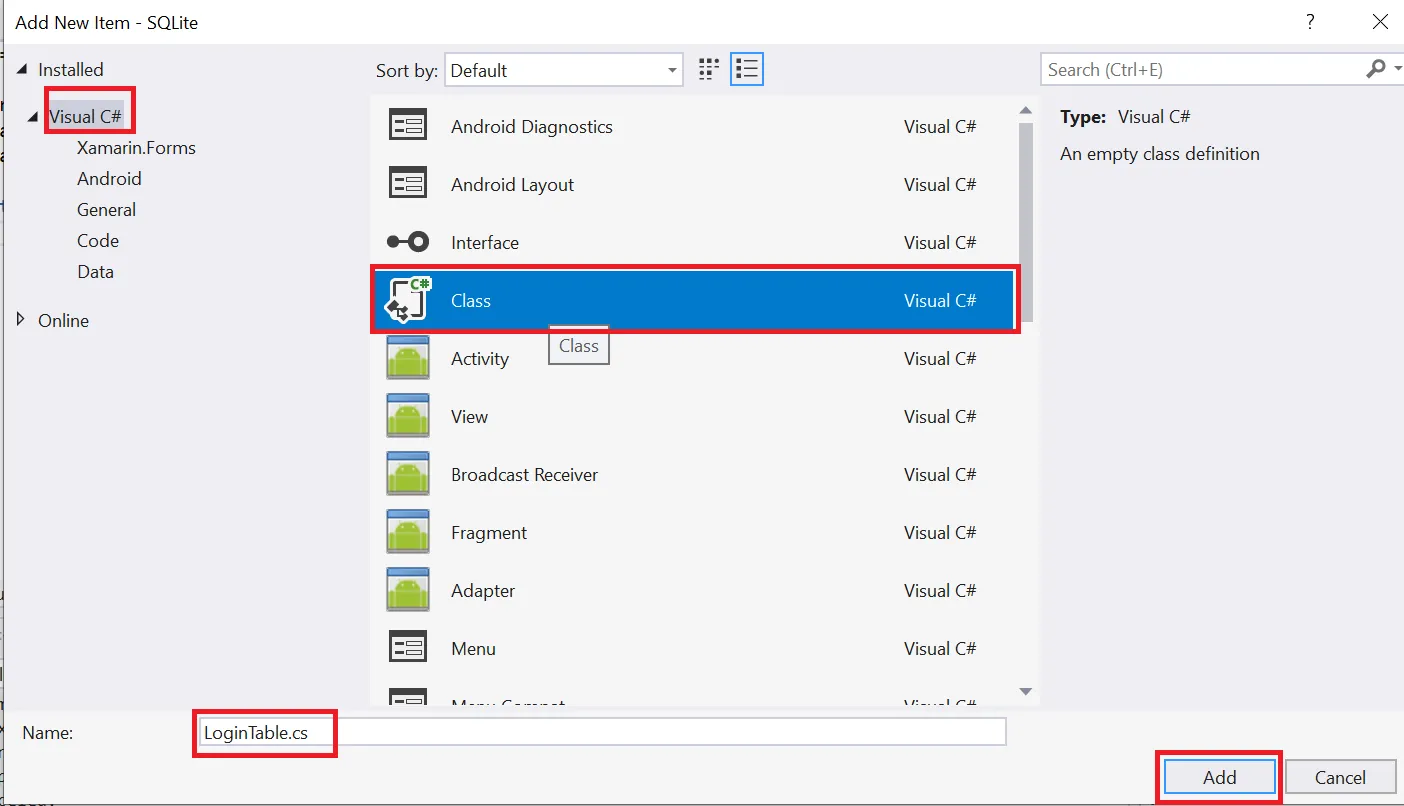Click the Name input field
Screen dimensions: 1404x806
(x=601, y=732)
